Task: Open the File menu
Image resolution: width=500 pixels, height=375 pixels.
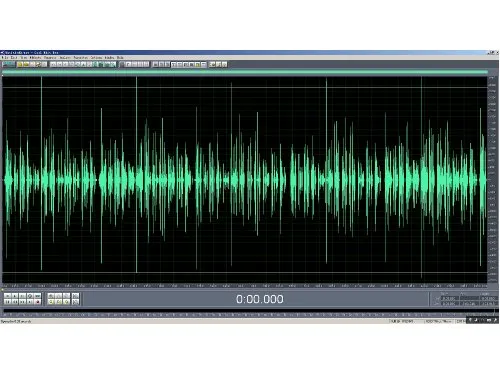Action: (5, 58)
